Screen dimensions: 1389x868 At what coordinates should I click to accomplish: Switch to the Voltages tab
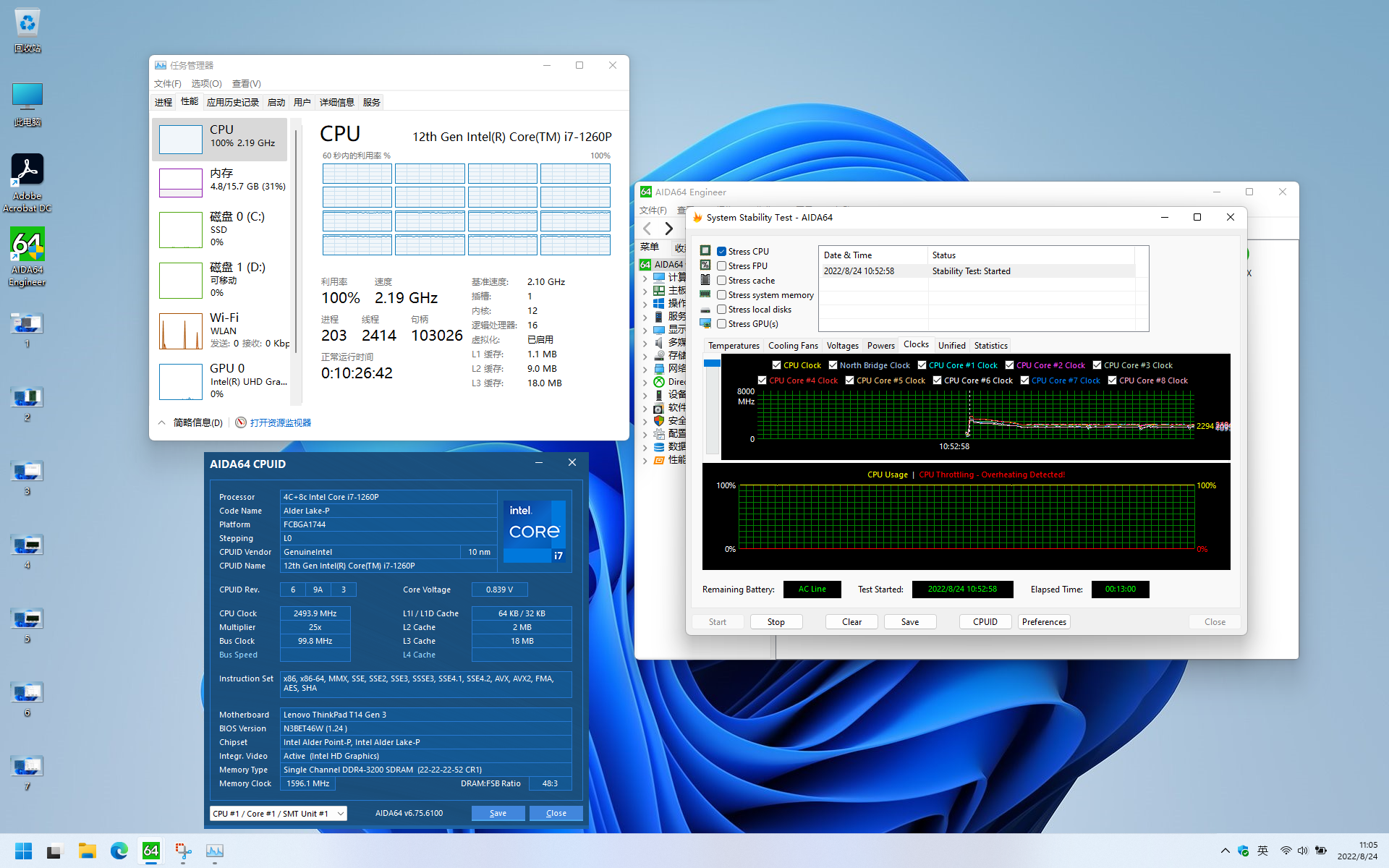[x=842, y=346]
